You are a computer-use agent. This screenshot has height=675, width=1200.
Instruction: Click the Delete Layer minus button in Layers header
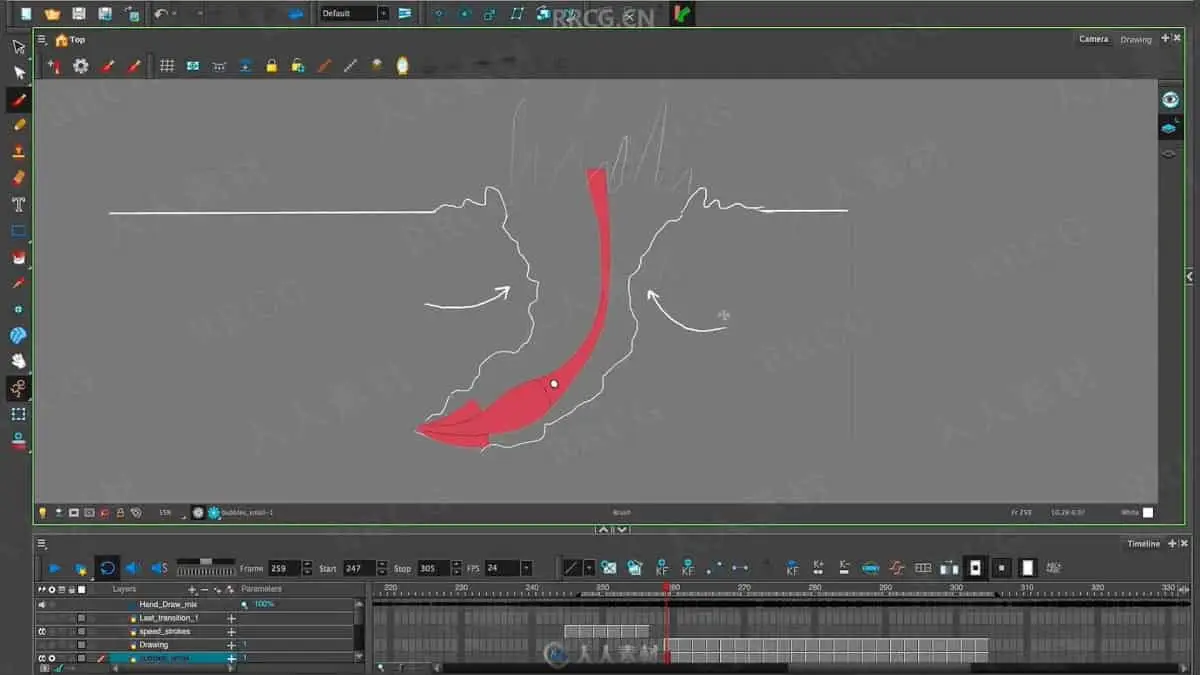(x=204, y=590)
